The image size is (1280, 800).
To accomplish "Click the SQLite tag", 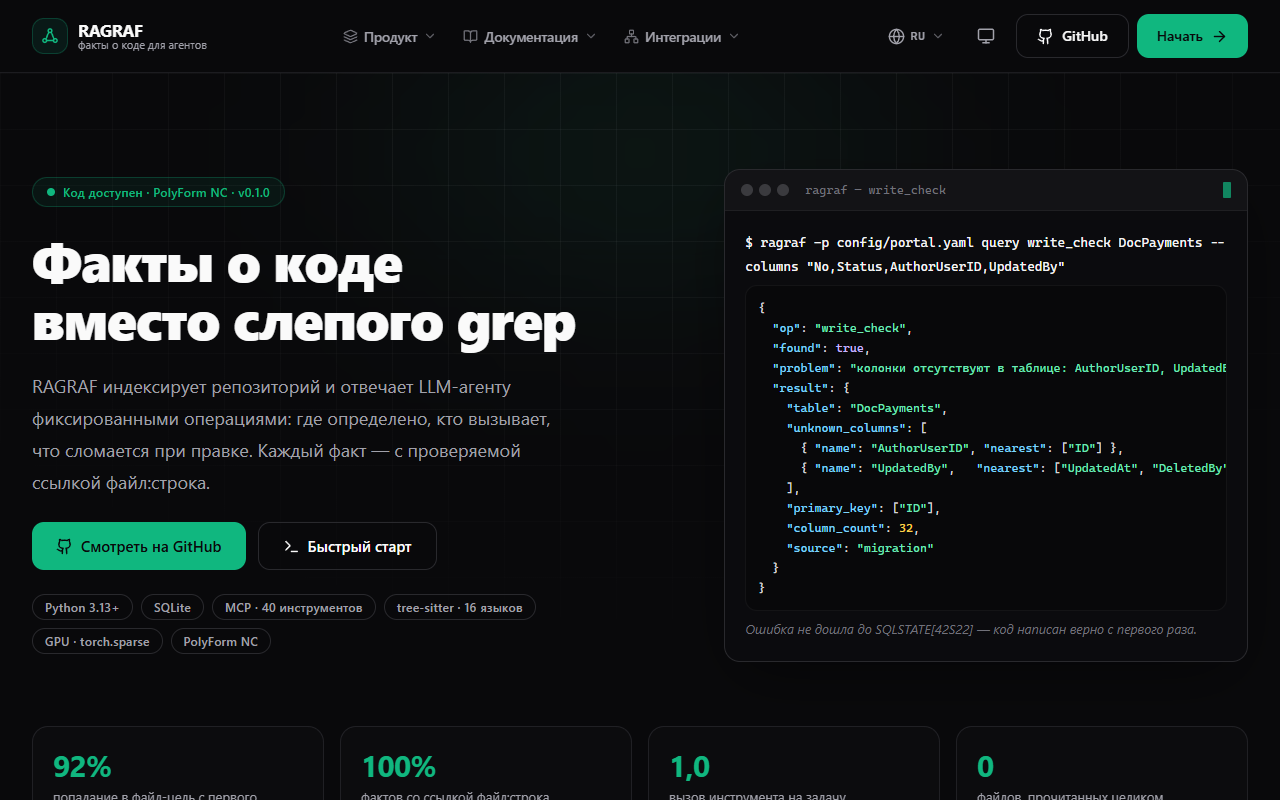I will coord(173,607).
